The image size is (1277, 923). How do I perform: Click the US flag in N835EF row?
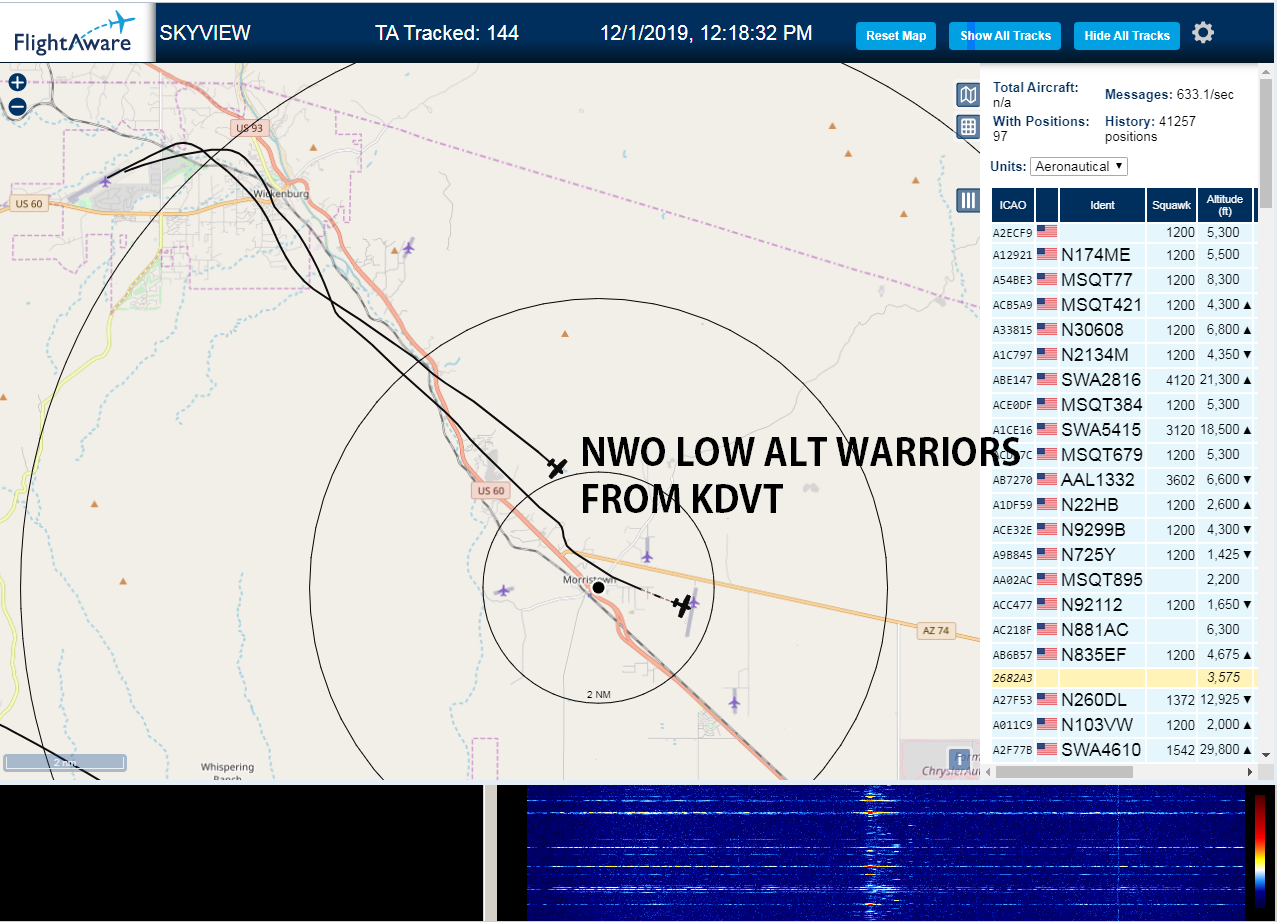1047,654
